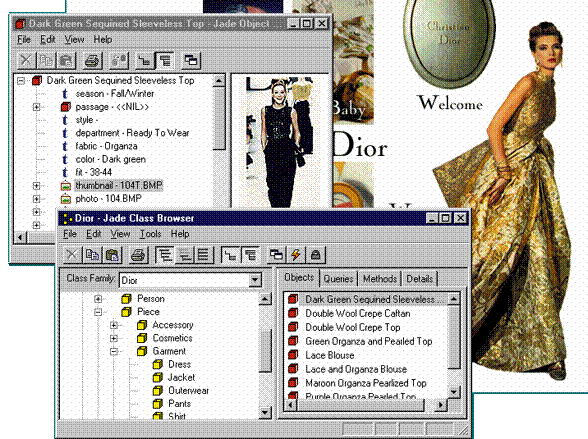Click the padlocks icon in Jade Object toolbar
This screenshot has height=439, width=588.
coord(119,60)
